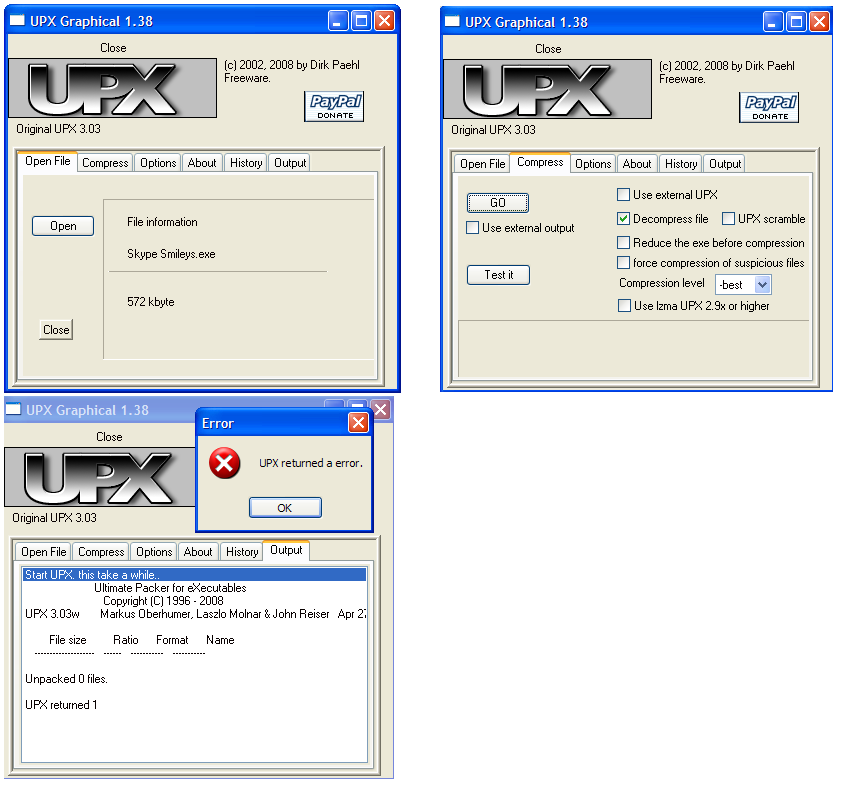The image size is (845, 795).
Task: Click the Open button to choose a file
Action: tap(63, 226)
